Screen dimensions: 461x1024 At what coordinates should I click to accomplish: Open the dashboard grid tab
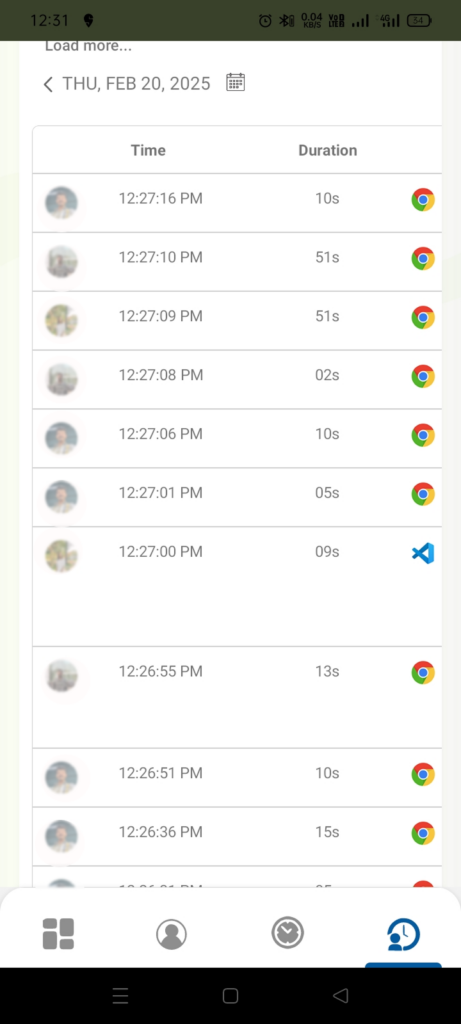(58, 933)
